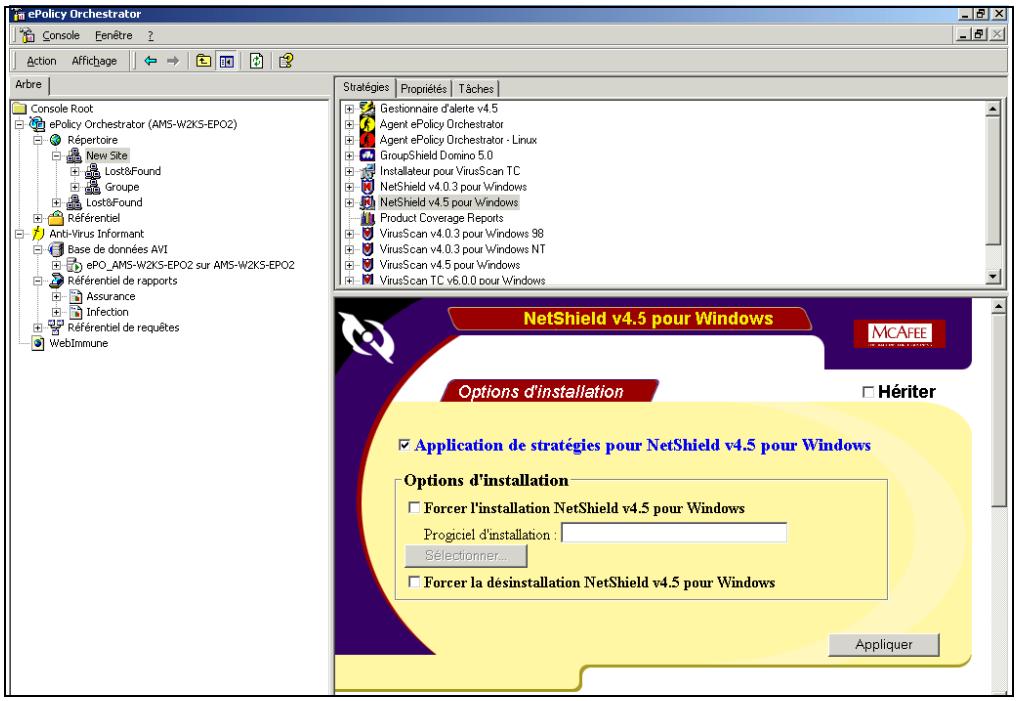Click the help toolbar icon
Image resolution: width=1020 pixels, height=701 pixels.
[286, 61]
